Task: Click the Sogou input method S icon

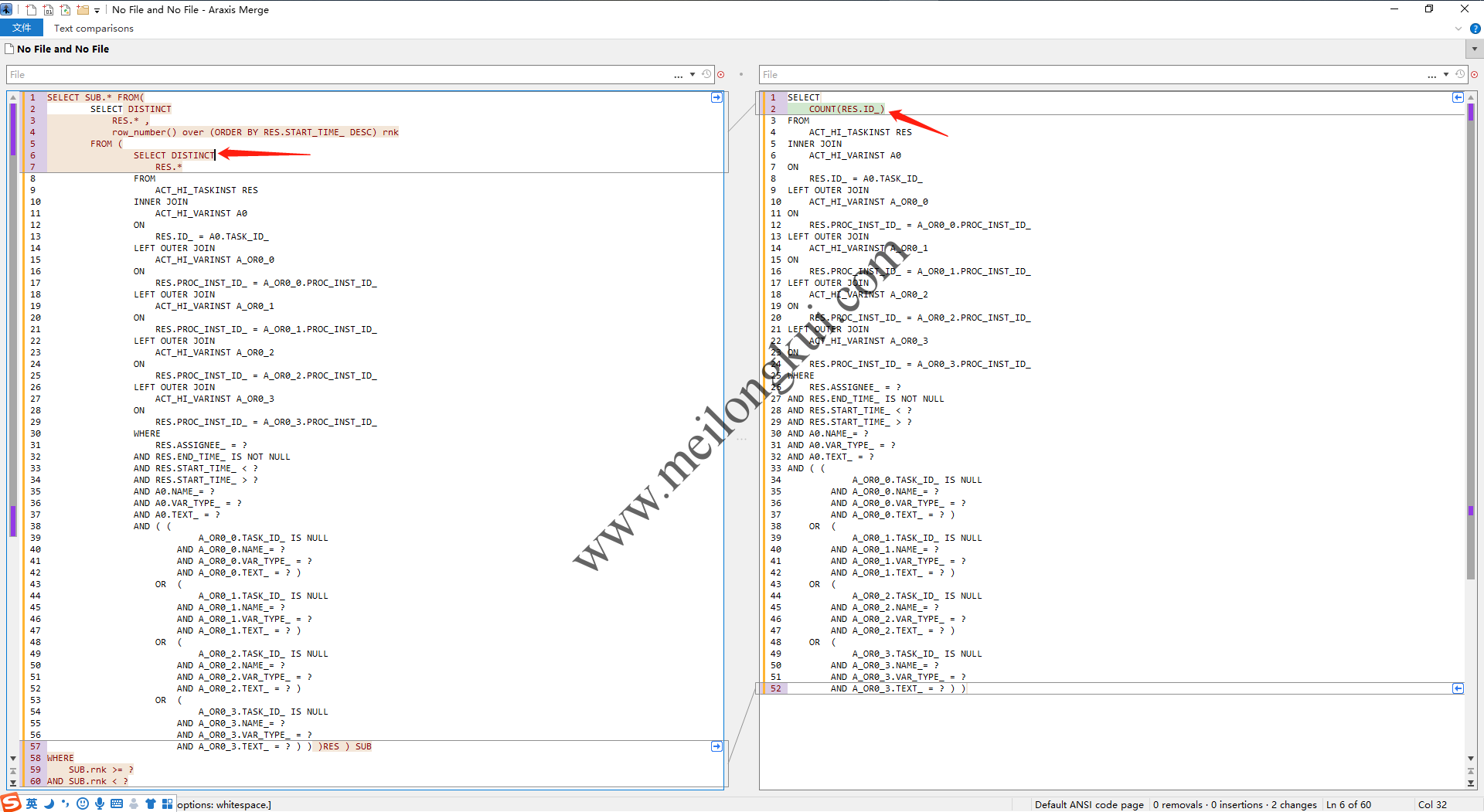Action: (11, 803)
